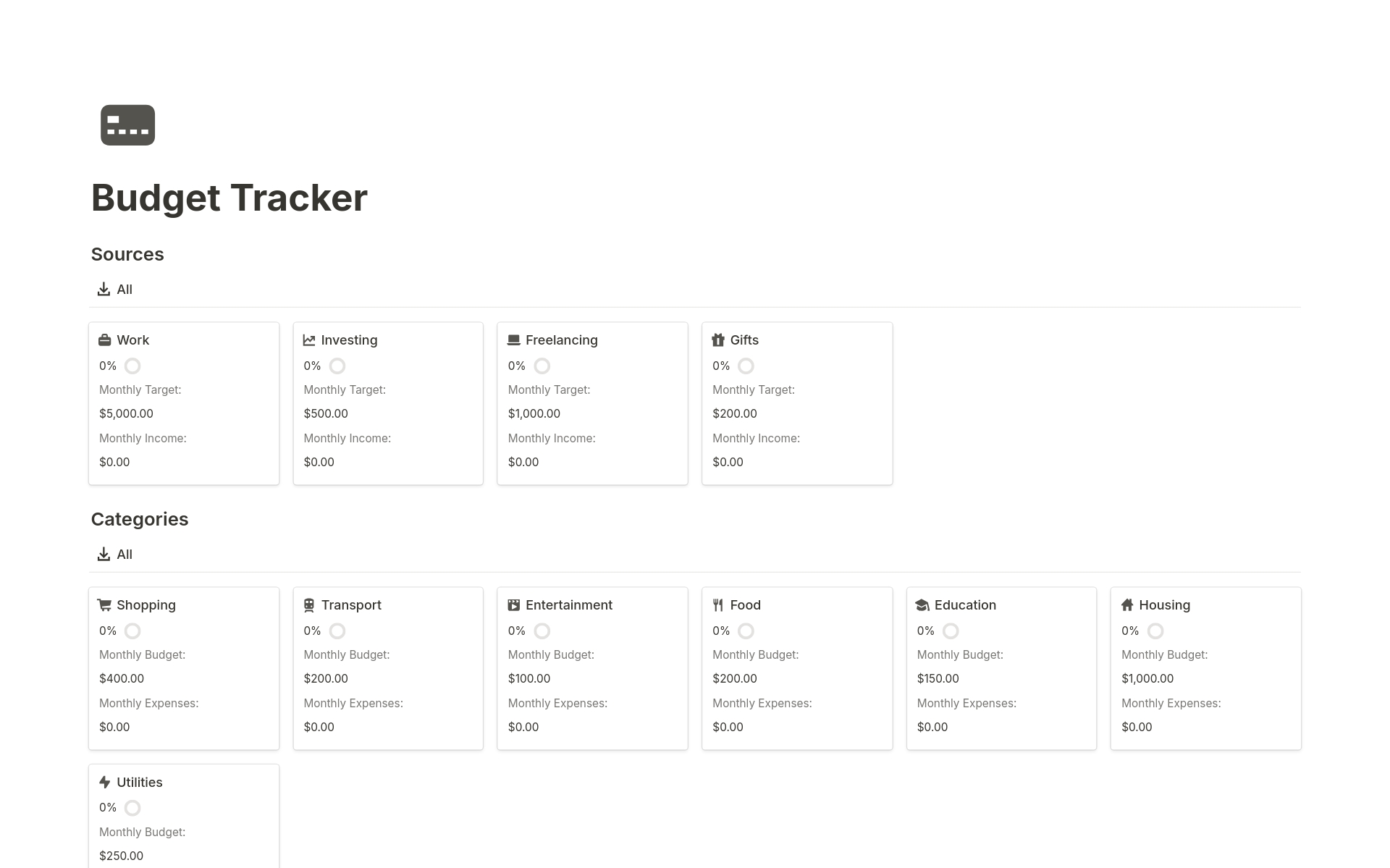Click the gift icon beside Gifts
The width and height of the screenshot is (1390, 868).
718,340
